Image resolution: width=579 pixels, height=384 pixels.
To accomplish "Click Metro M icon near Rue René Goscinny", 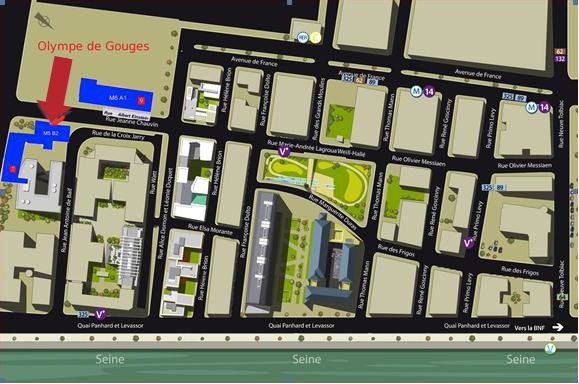I will pyautogui.click(x=417, y=91).
